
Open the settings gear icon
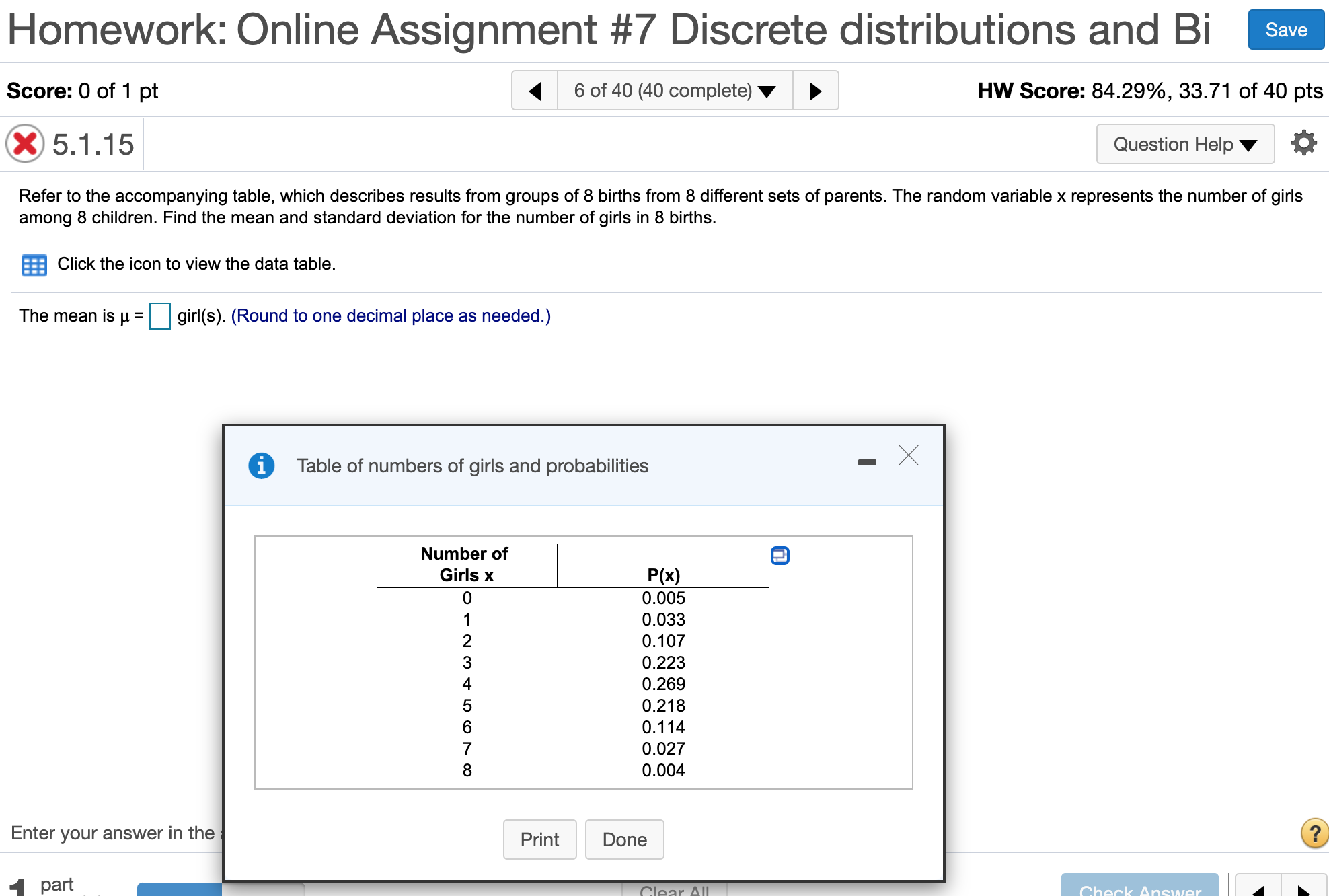pyautogui.click(x=1303, y=143)
